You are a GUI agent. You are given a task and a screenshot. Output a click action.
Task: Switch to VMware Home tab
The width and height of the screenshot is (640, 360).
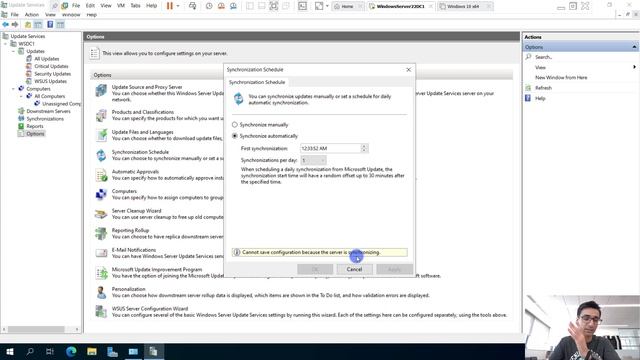coord(347,7)
